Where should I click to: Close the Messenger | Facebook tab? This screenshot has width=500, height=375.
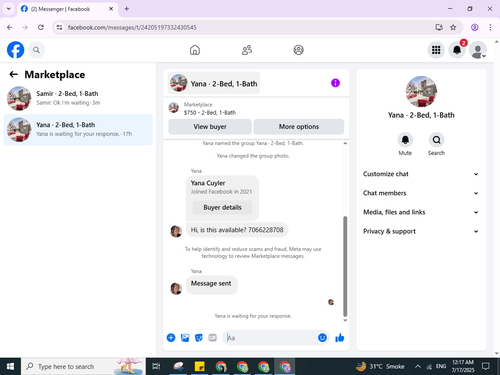(111, 9)
